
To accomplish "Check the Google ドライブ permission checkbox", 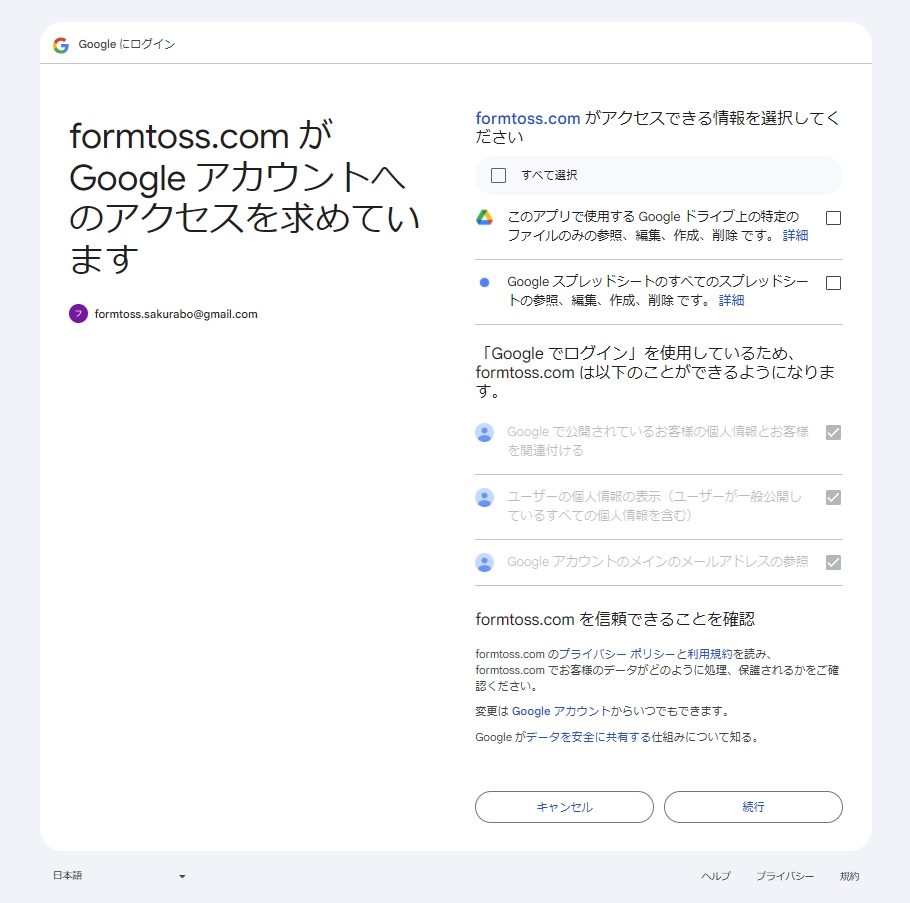I will [x=833, y=217].
